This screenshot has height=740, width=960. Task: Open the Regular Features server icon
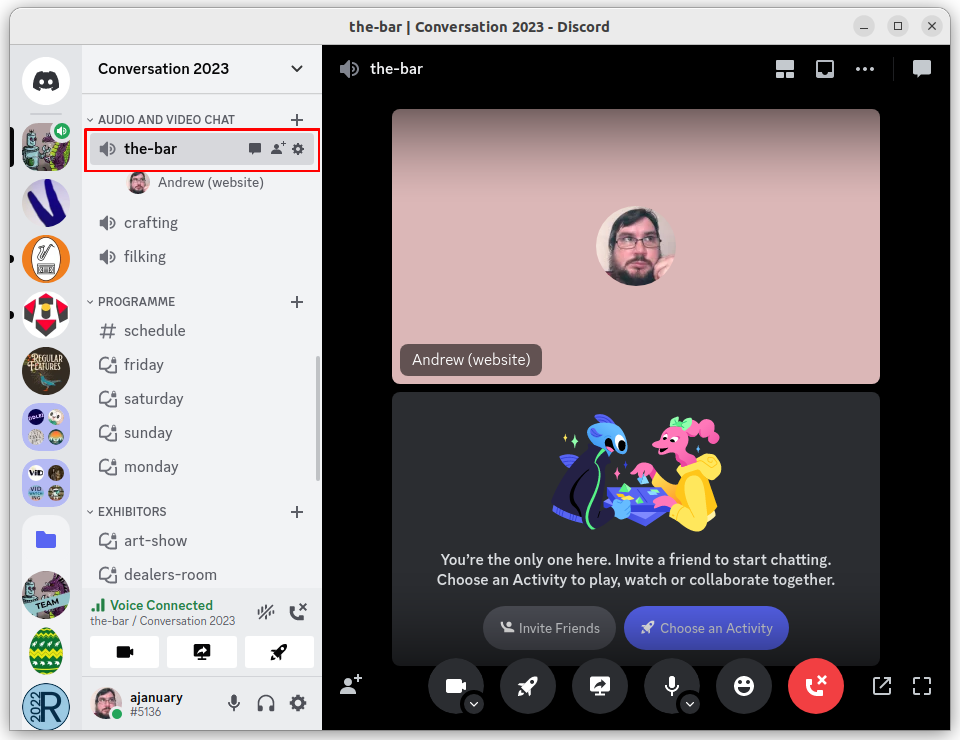tap(46, 371)
